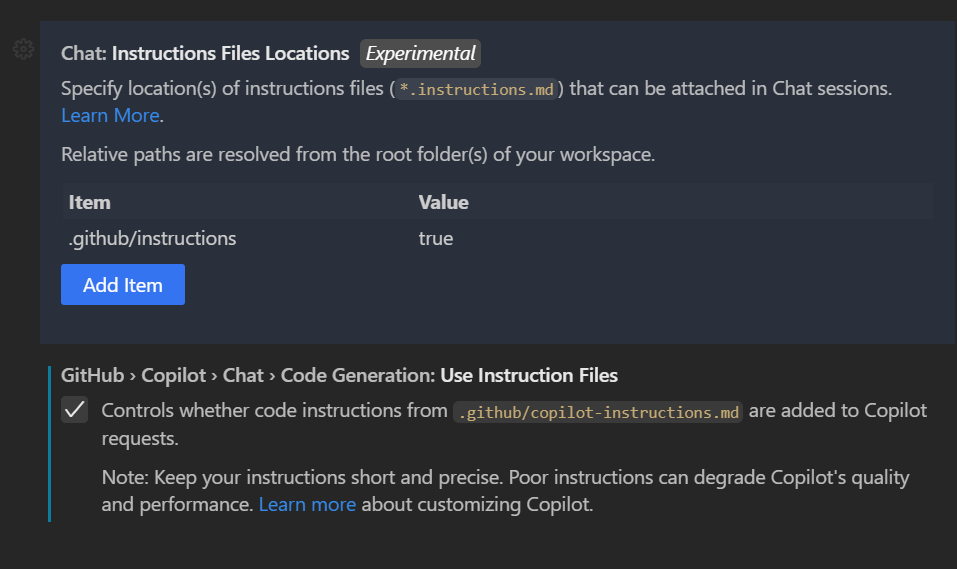Click the Relative paths description text
The width and height of the screenshot is (957, 569).
(x=358, y=154)
